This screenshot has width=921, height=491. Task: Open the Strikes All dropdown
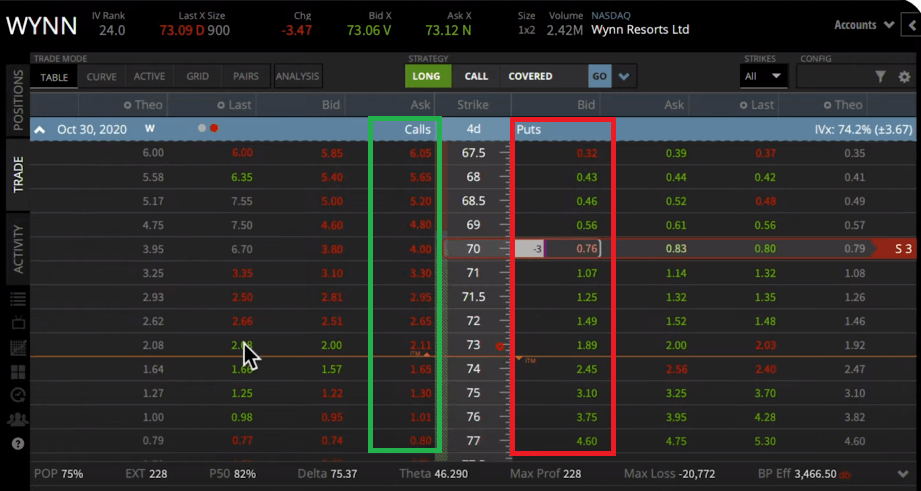(764, 76)
